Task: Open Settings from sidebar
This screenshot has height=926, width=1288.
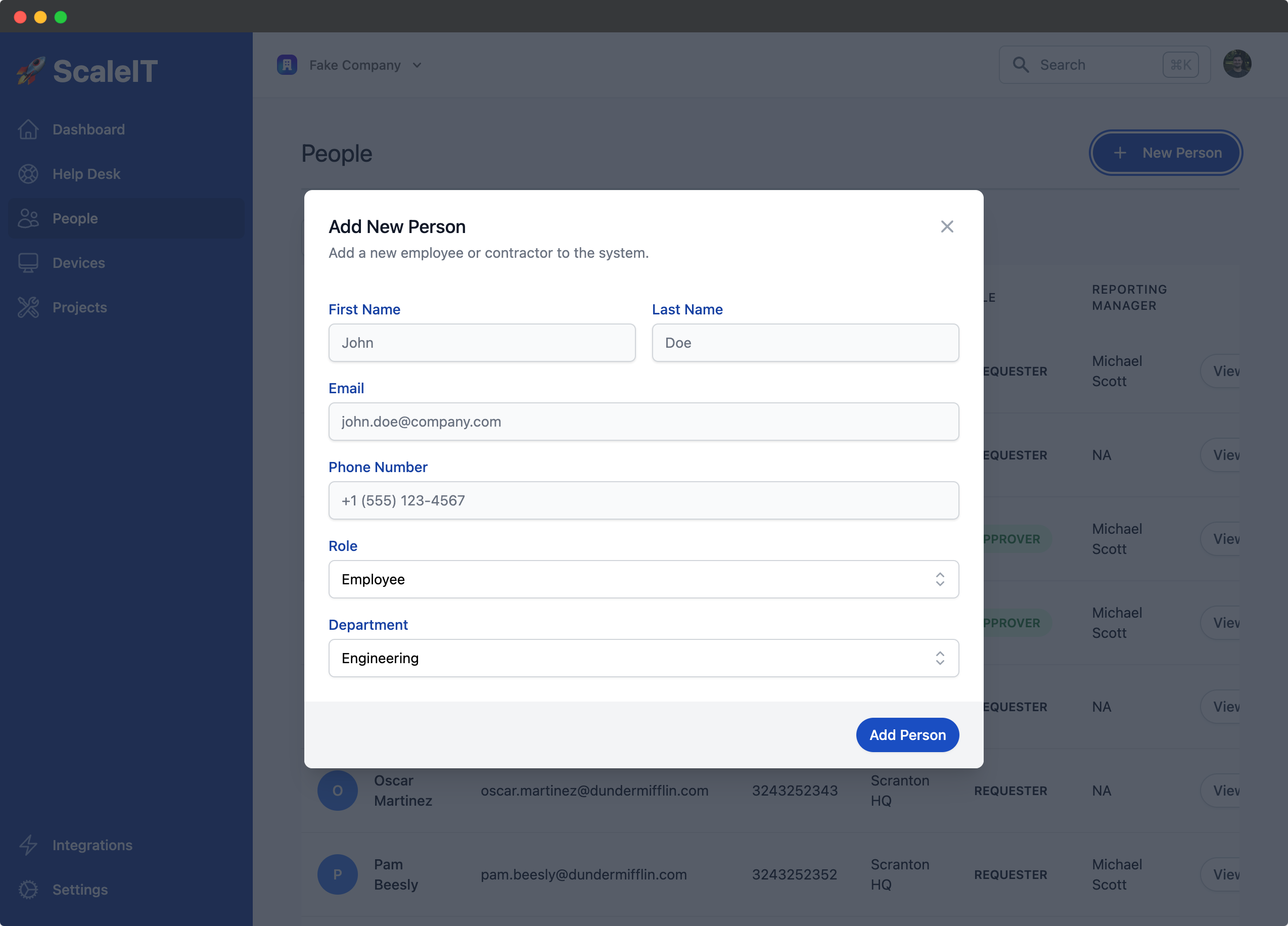Action: (80, 889)
